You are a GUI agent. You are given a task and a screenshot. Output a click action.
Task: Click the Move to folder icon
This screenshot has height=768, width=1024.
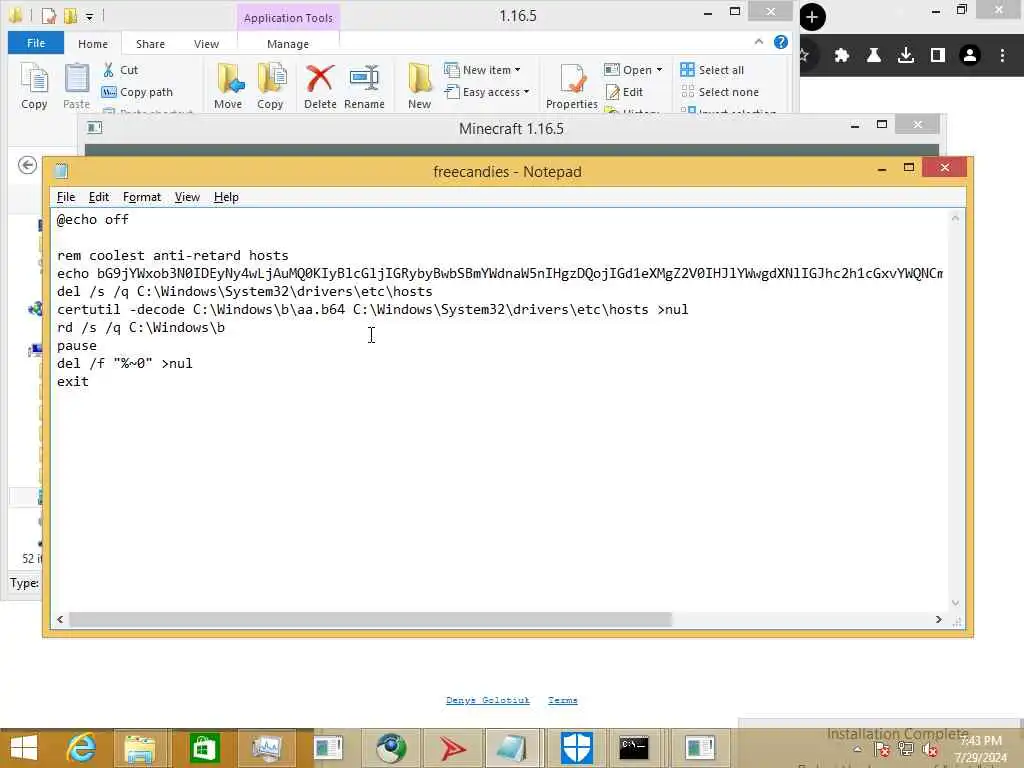[228, 86]
